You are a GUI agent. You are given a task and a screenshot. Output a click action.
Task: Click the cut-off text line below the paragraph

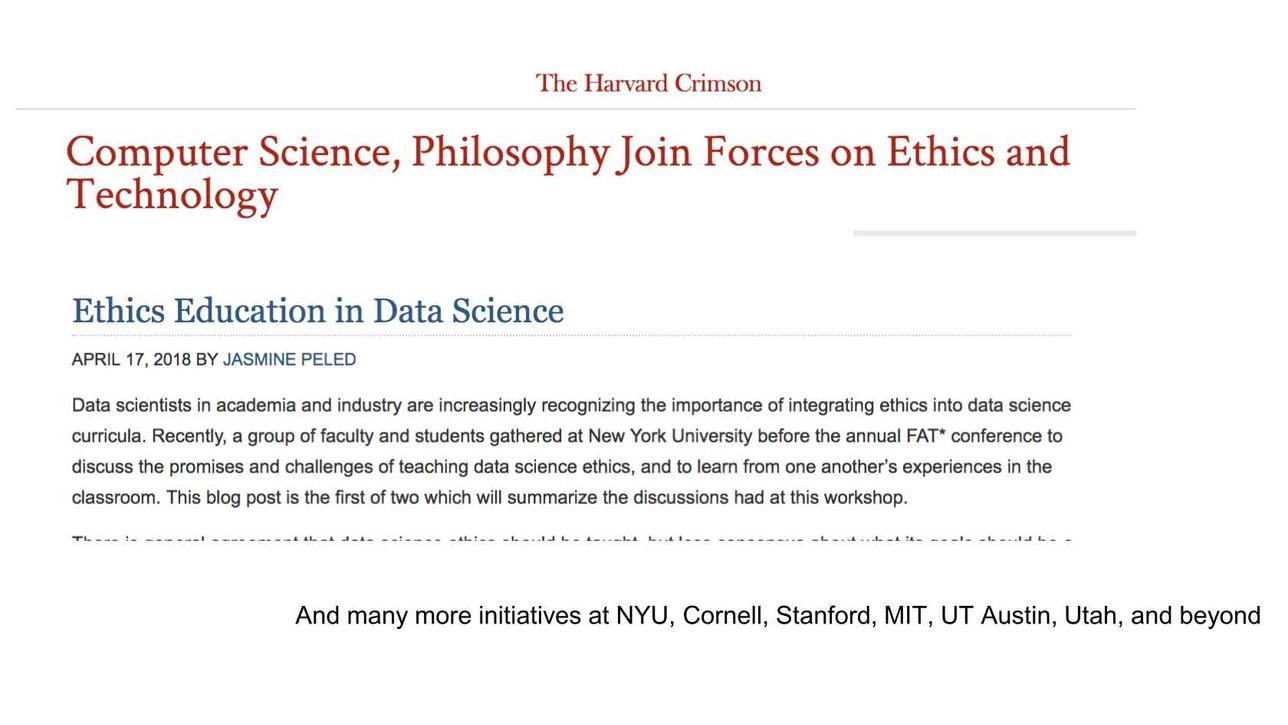click(x=572, y=540)
